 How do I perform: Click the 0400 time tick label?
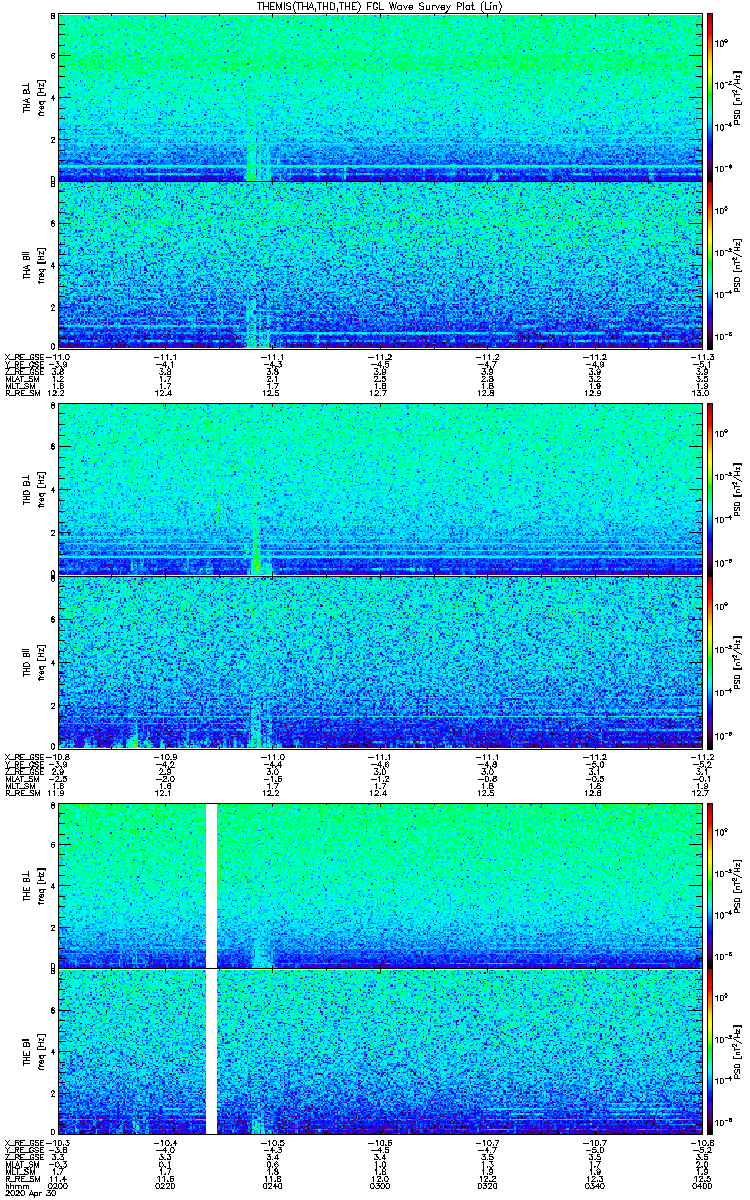700,1184
